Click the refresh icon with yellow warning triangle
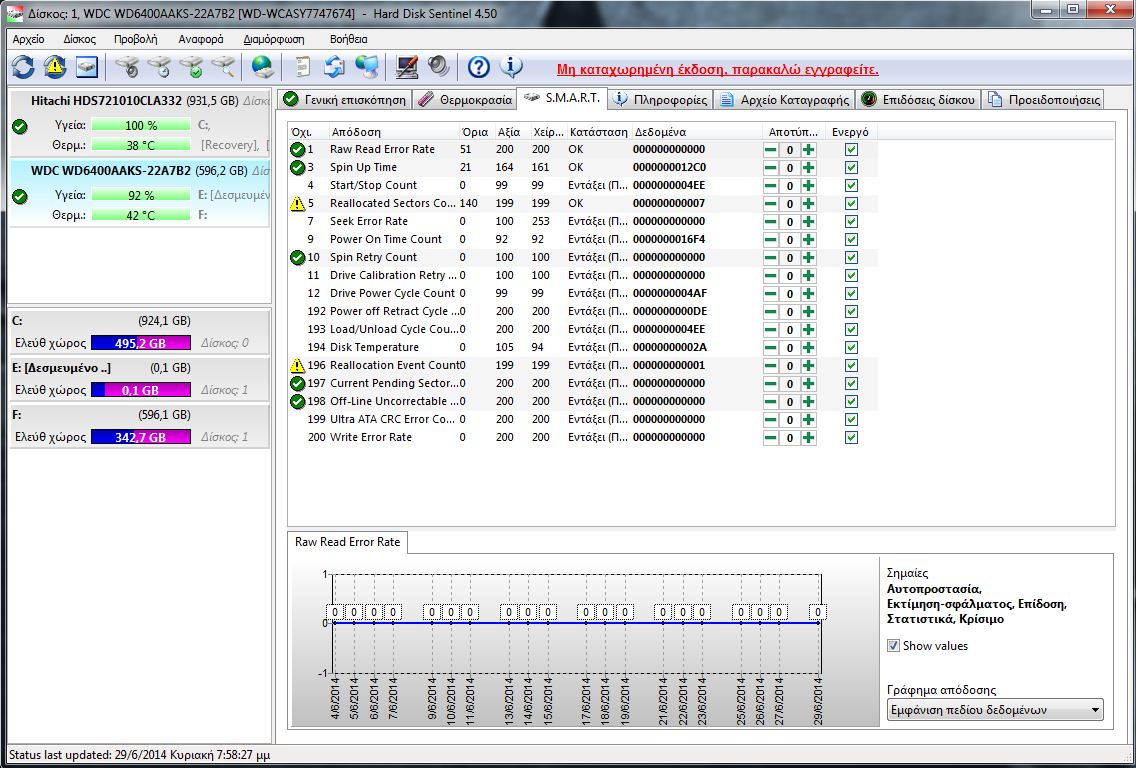Screen dimensions: 1136x768 click(x=55, y=67)
